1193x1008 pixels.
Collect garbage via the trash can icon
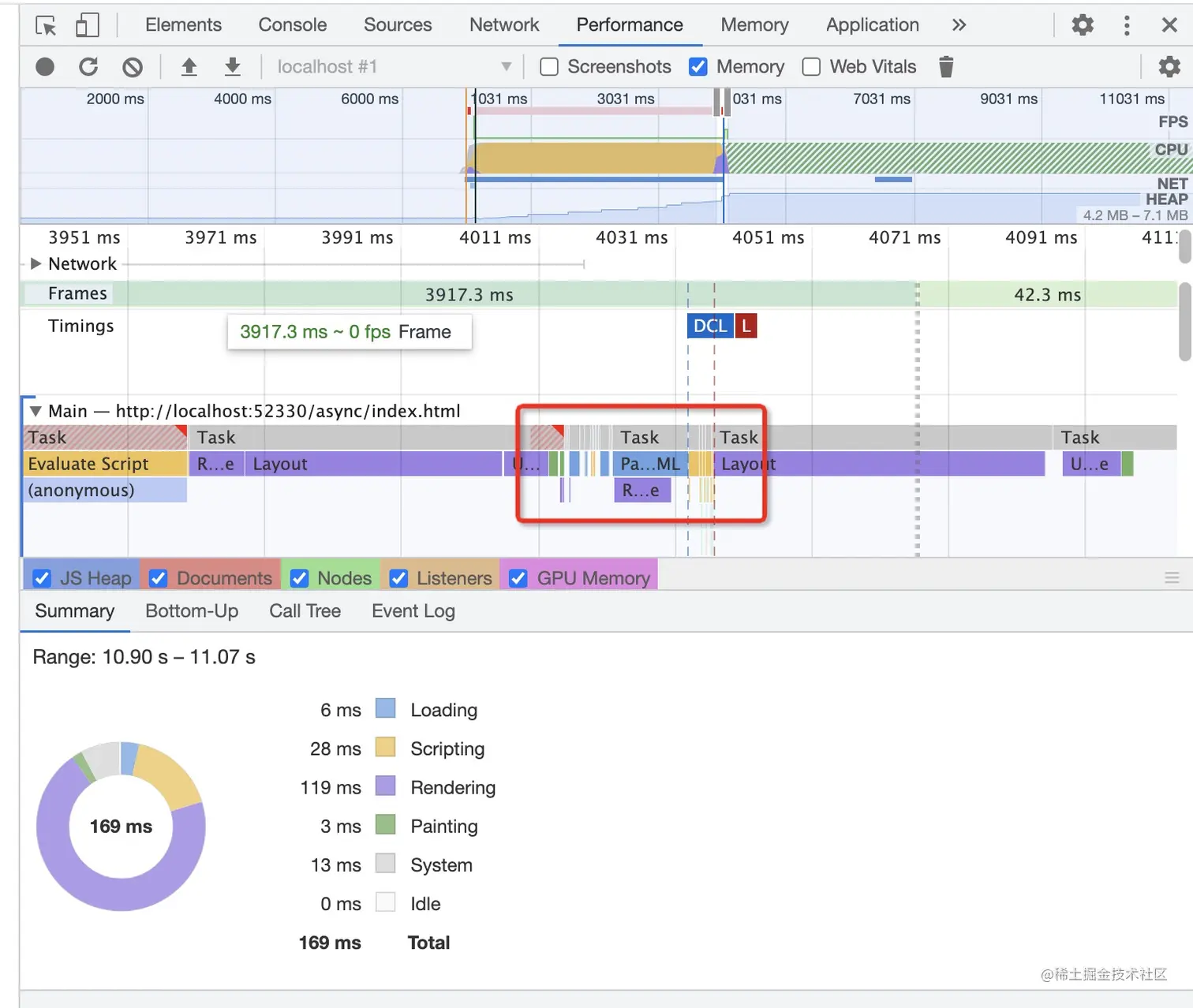[946, 67]
